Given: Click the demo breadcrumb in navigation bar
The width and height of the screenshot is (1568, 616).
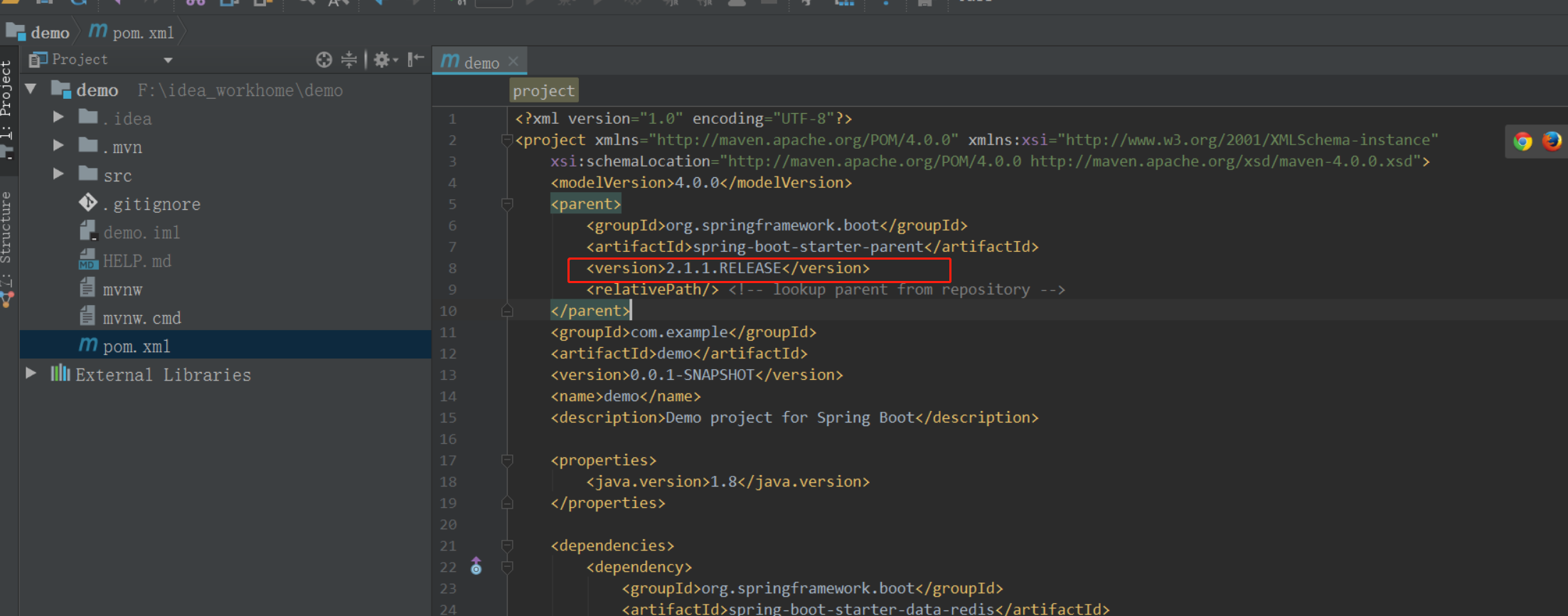Looking at the screenshot, I should click(x=39, y=33).
